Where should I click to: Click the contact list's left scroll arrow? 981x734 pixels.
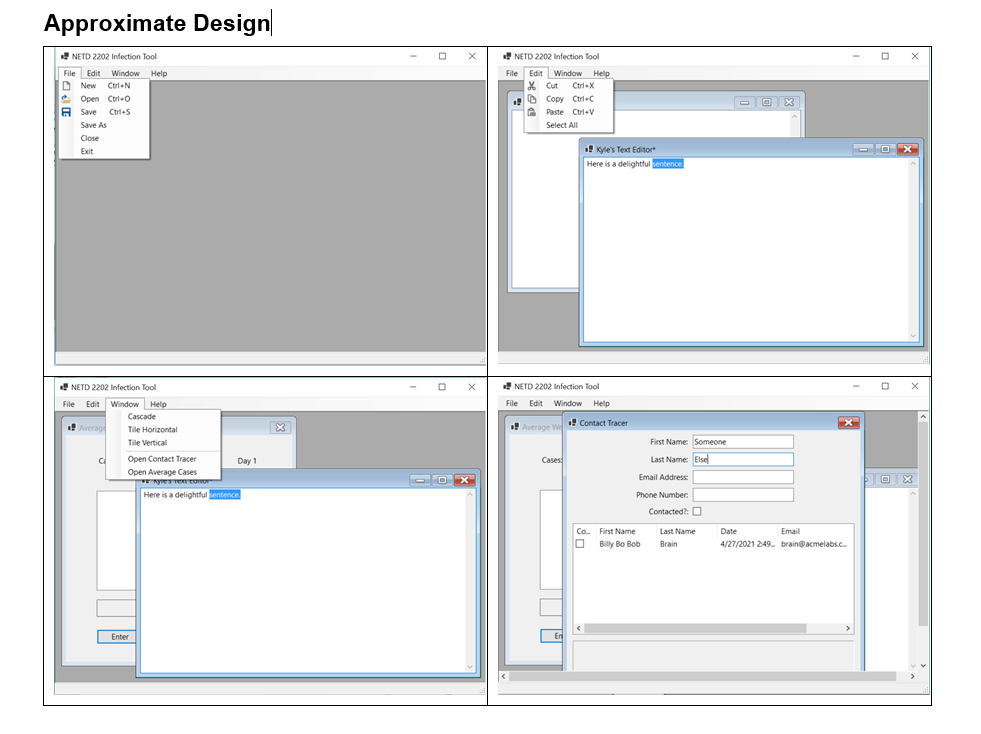coord(579,628)
